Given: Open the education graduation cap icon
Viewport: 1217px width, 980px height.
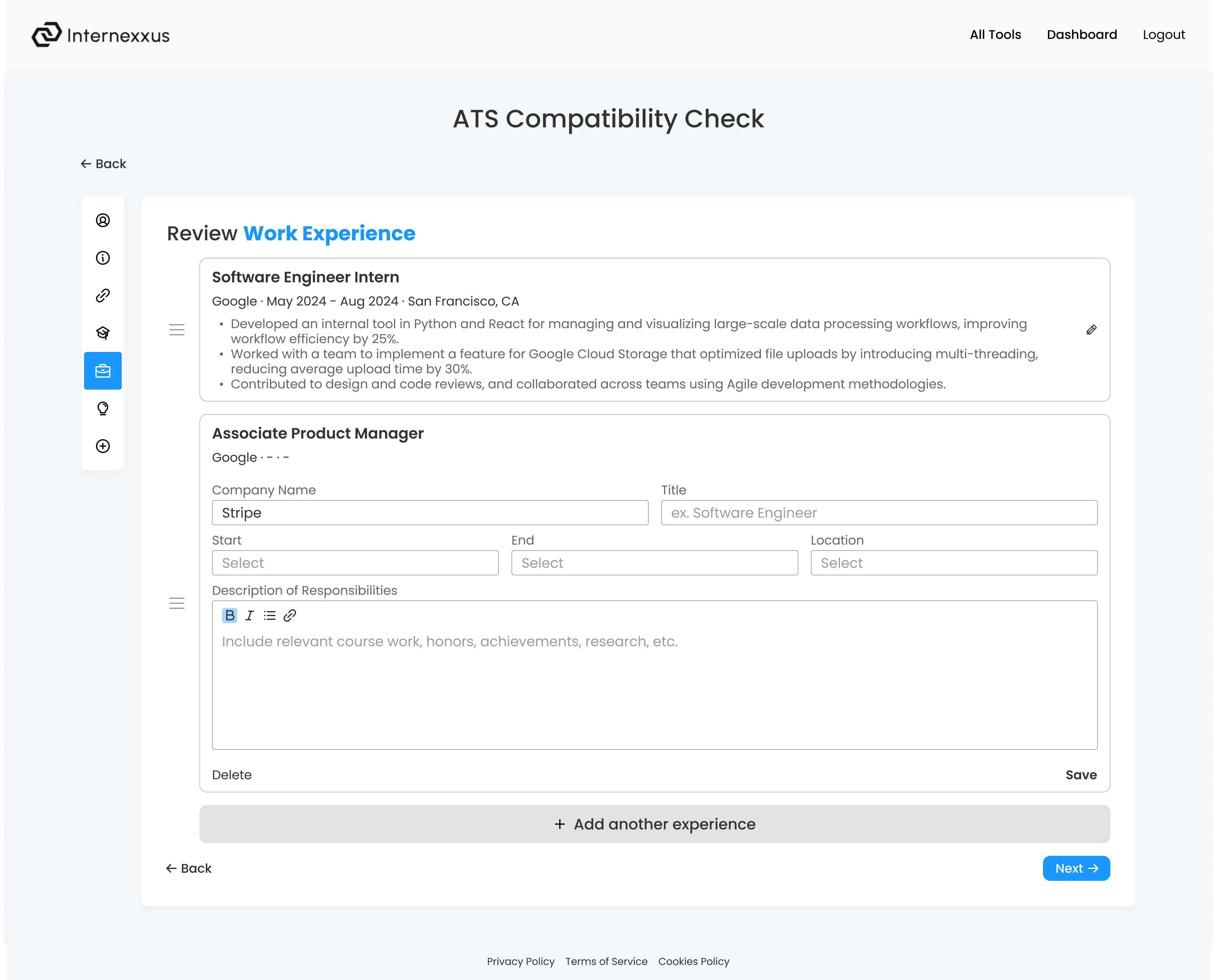Looking at the screenshot, I should point(103,333).
